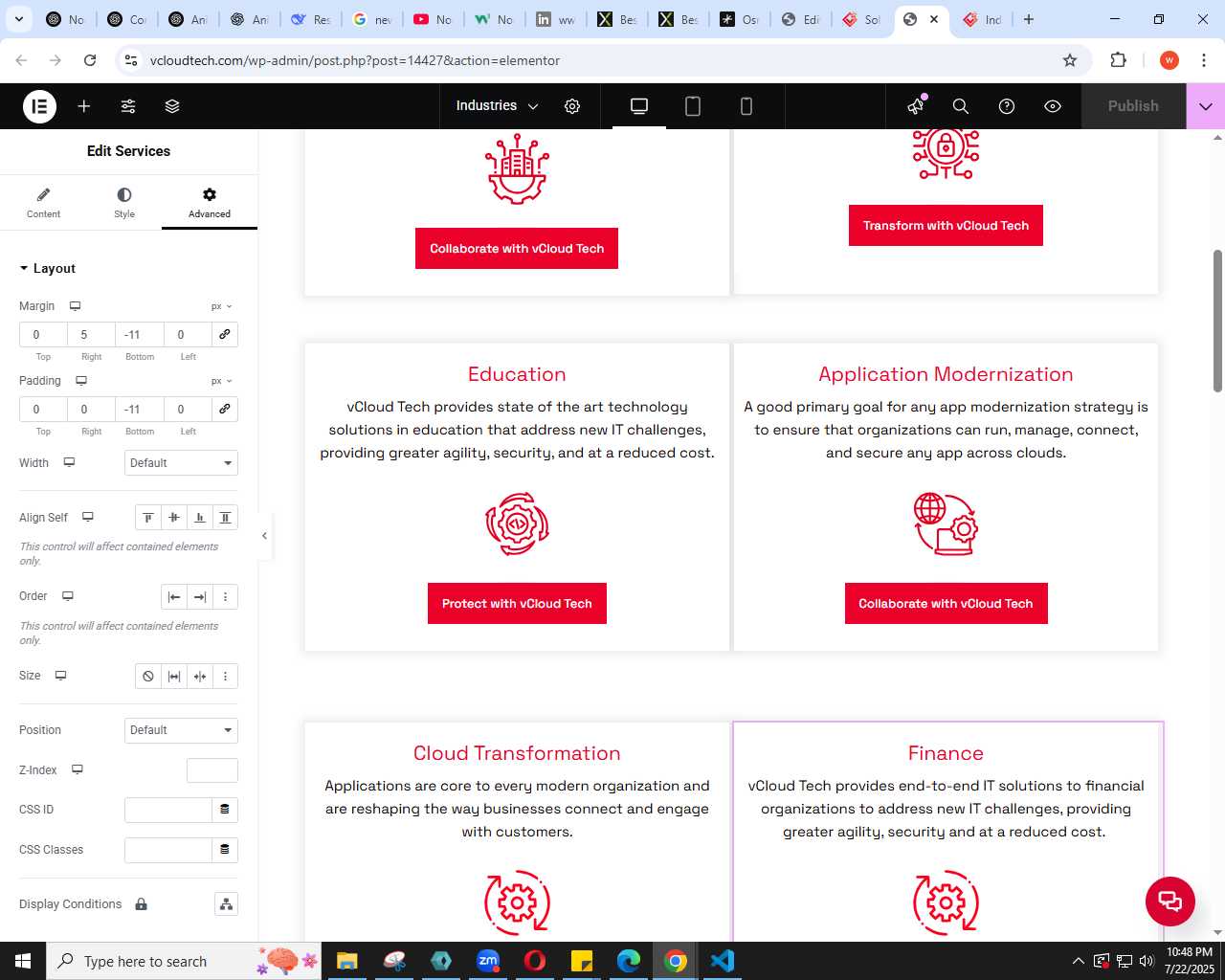Open File Explorer from taskbar

(346, 961)
